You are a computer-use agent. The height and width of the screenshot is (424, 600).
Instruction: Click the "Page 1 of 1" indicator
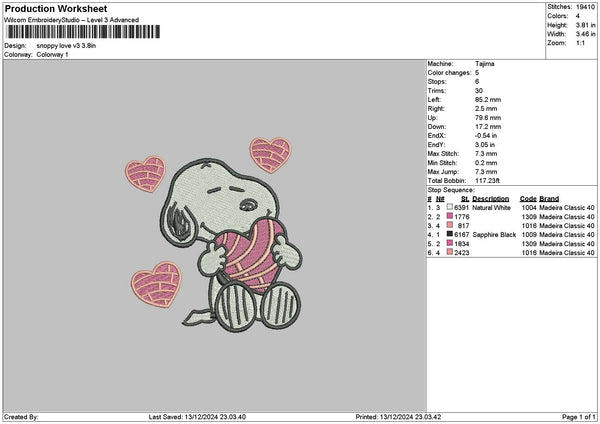(x=579, y=417)
